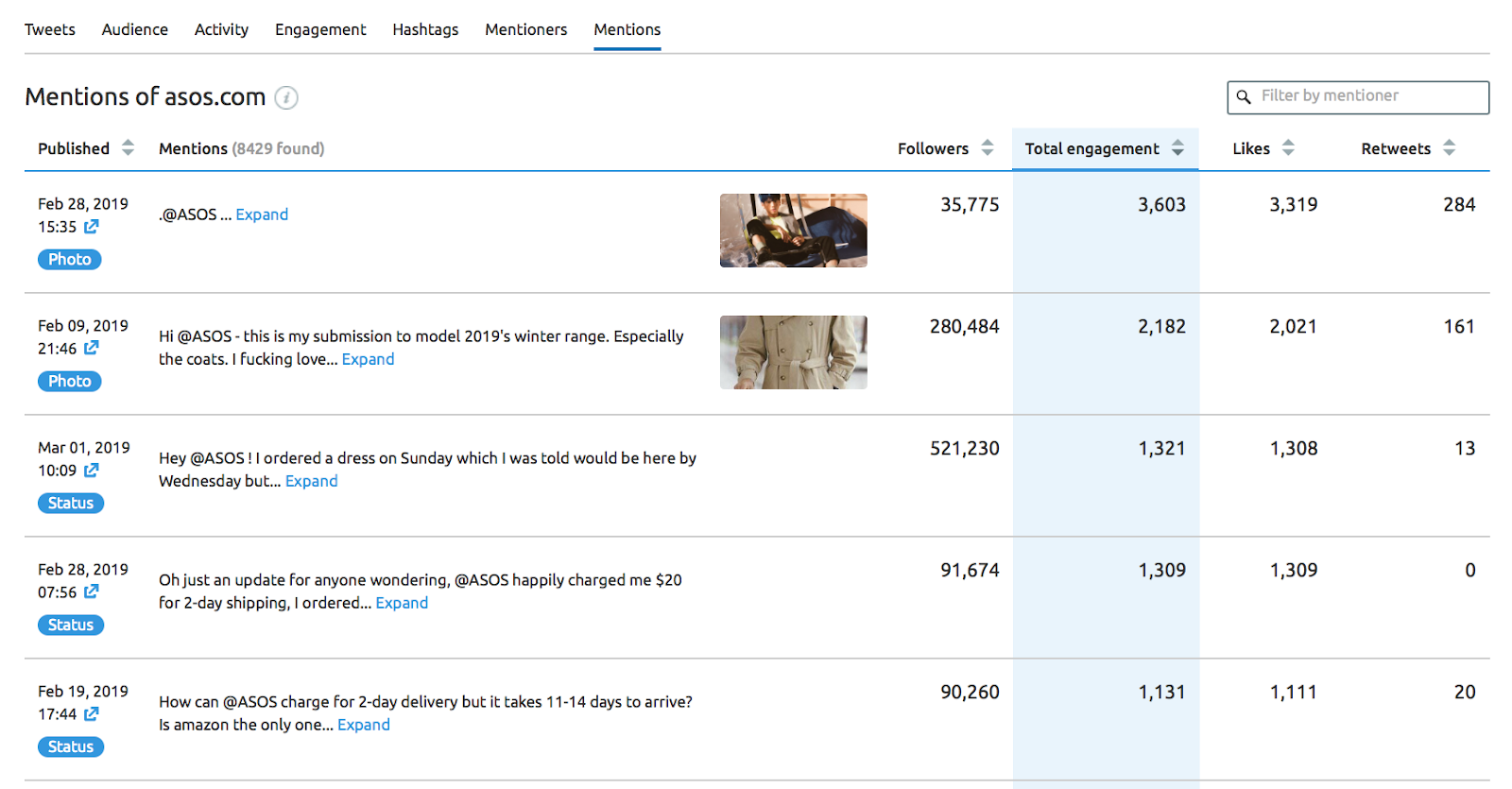
Task: Select retweets value 284
Action: click(1459, 205)
